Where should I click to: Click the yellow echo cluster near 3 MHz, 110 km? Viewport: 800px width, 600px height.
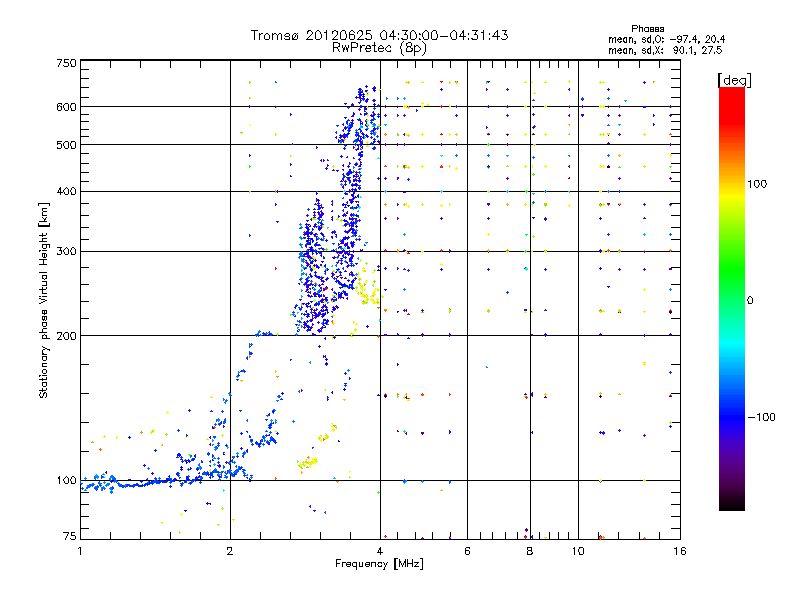pos(308,463)
